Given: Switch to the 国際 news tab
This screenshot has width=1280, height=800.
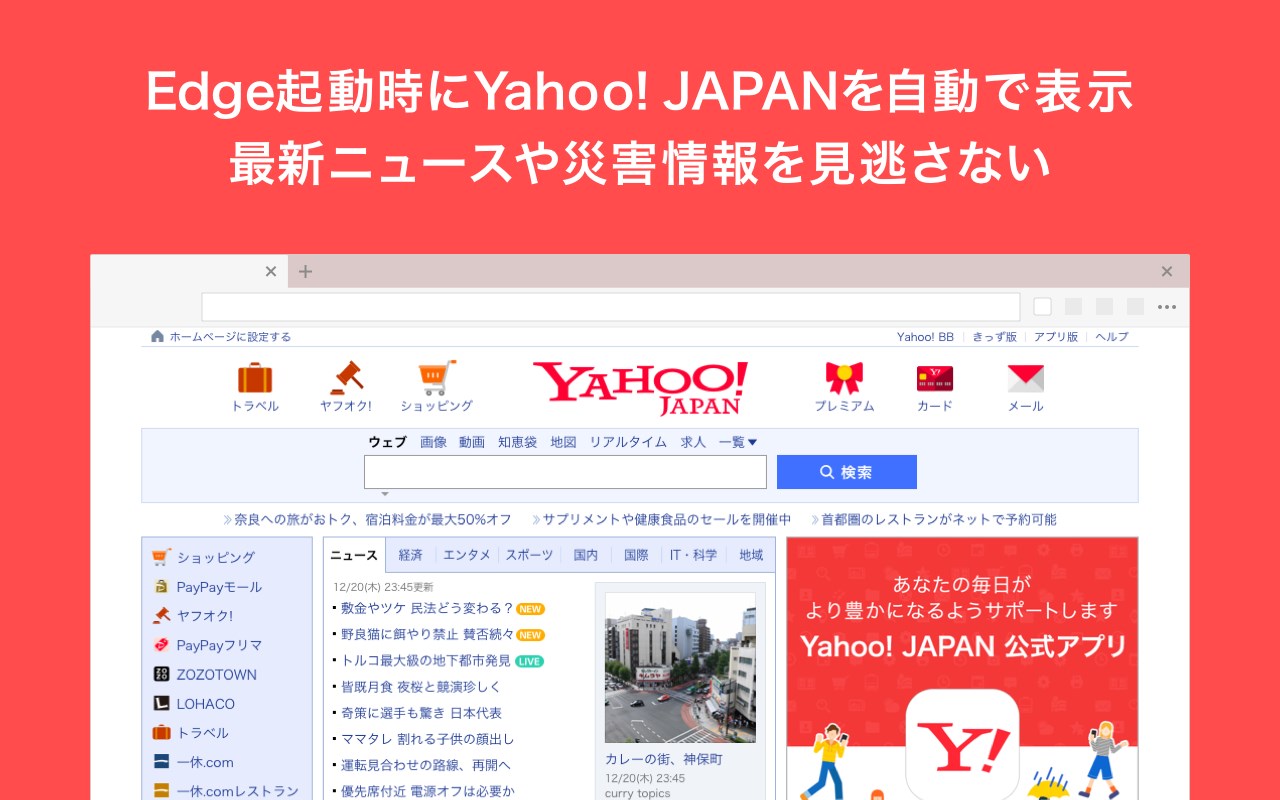Looking at the screenshot, I should 636,555.
